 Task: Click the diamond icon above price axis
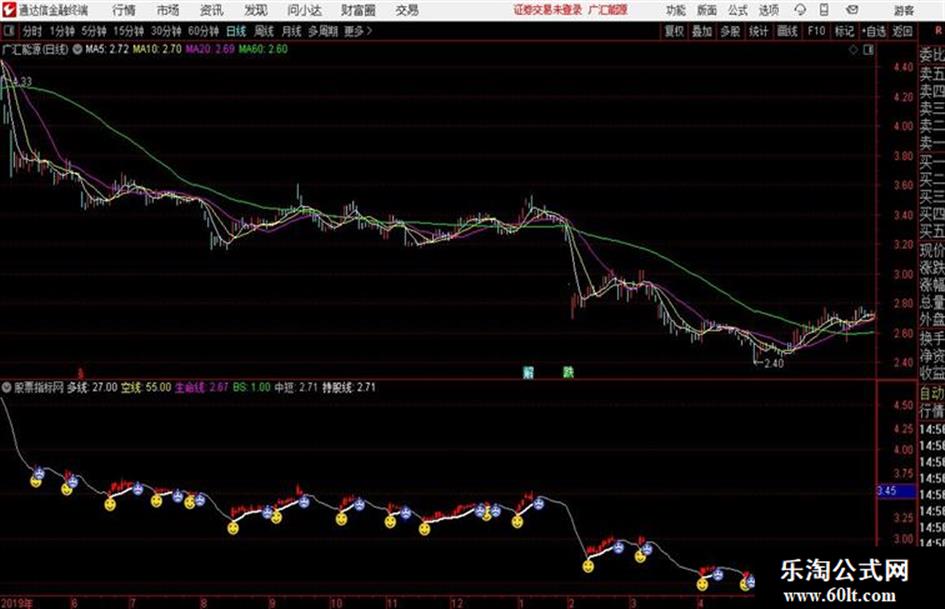853,50
